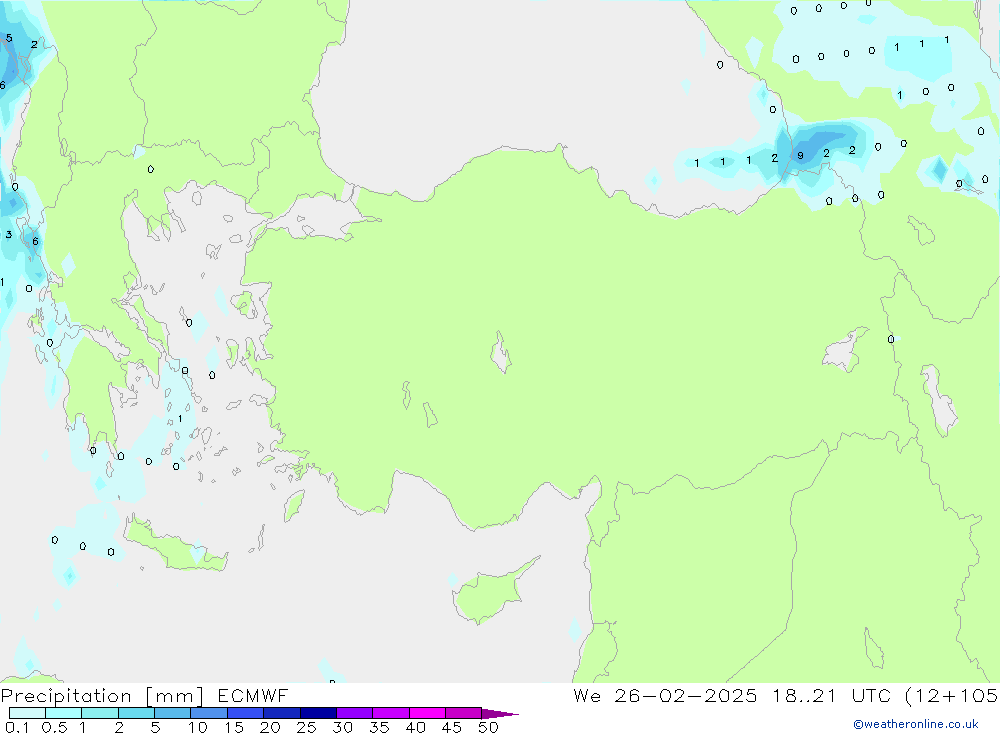Click the '18..21 UTC' time text

[832, 696]
